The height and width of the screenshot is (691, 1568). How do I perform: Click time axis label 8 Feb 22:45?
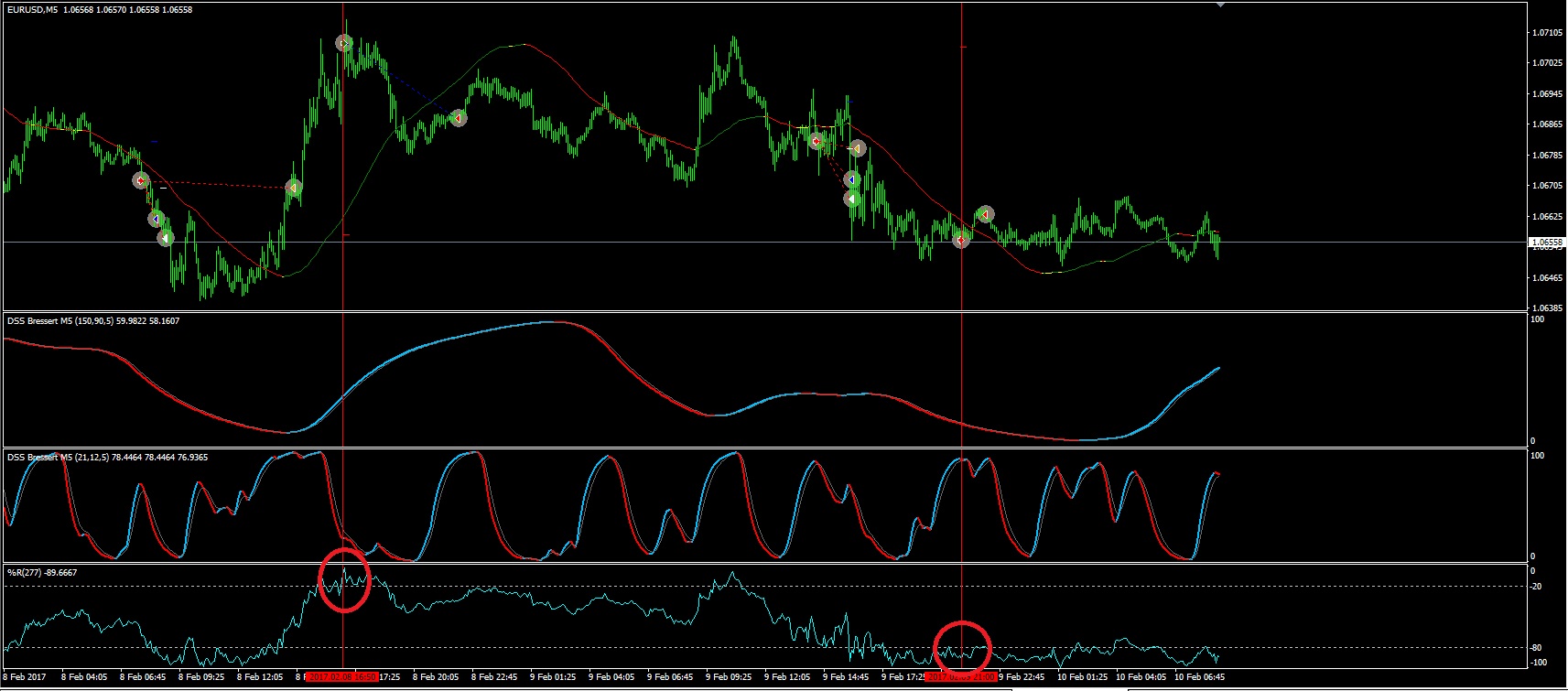coord(494,677)
